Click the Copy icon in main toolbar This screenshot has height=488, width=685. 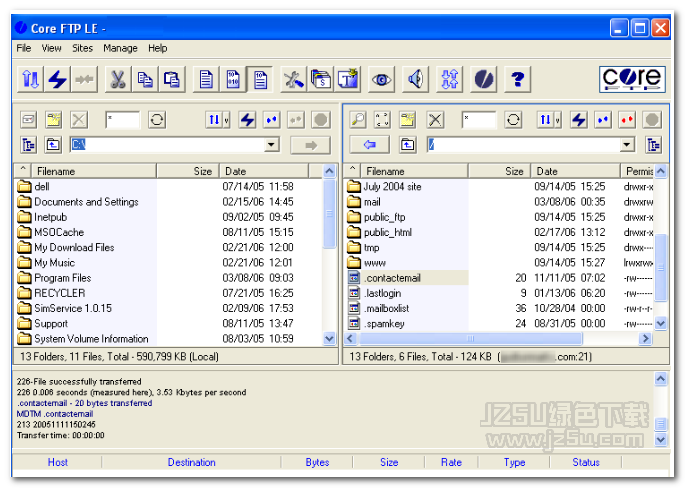click(145, 80)
